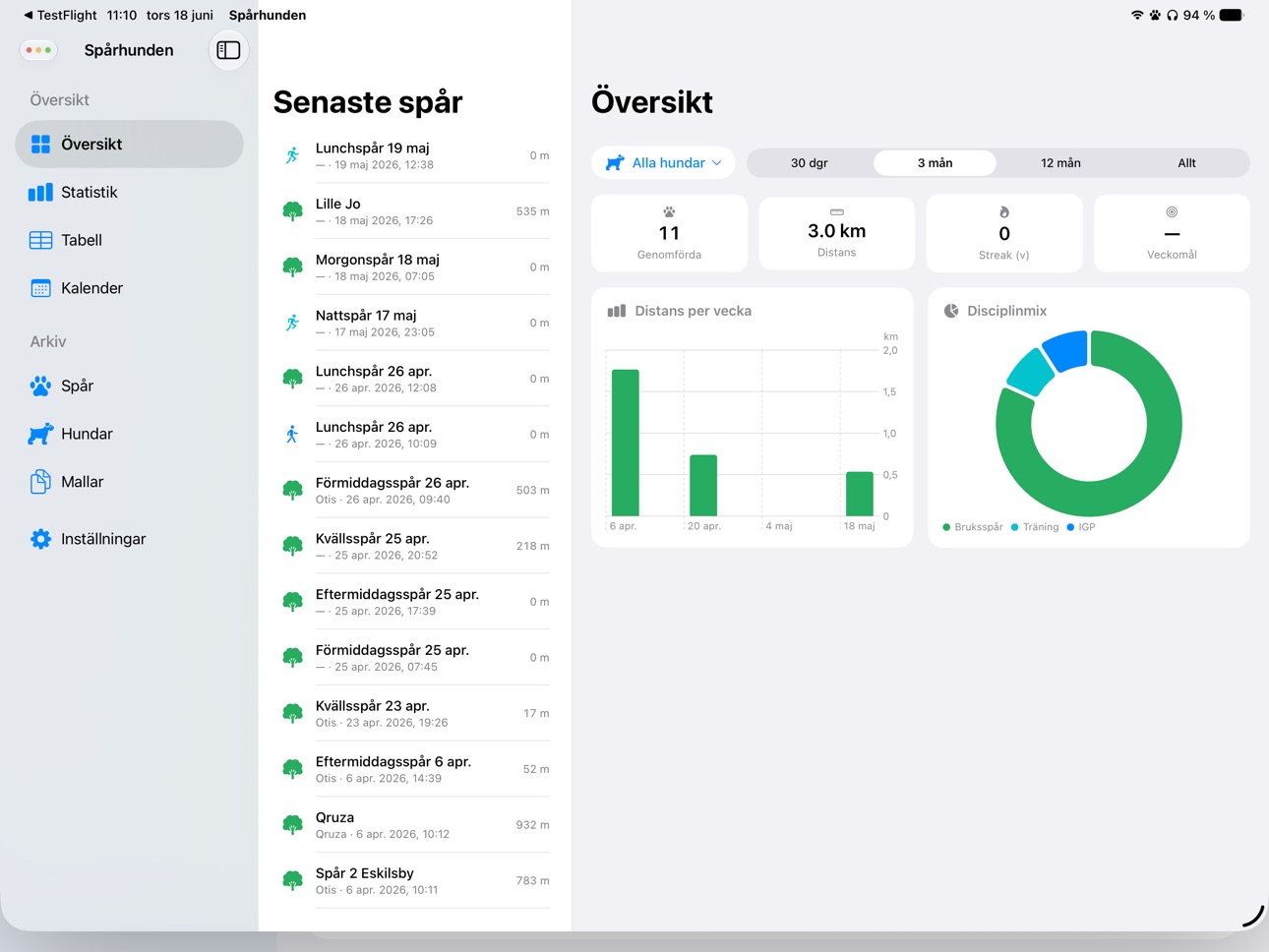Click the Statistik bar chart icon
1269x952 pixels.
pyautogui.click(x=40, y=193)
